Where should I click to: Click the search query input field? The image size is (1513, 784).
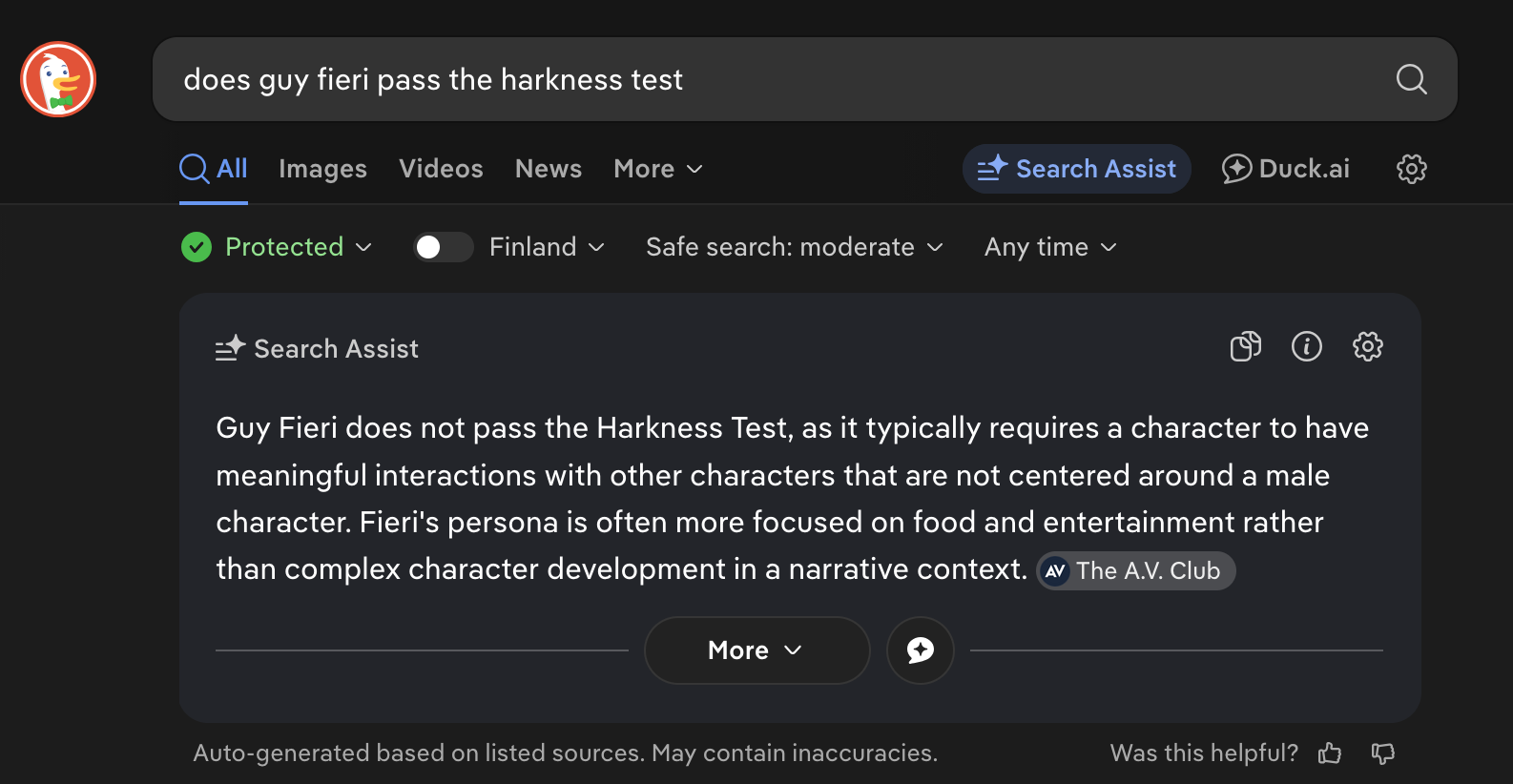click(763, 79)
